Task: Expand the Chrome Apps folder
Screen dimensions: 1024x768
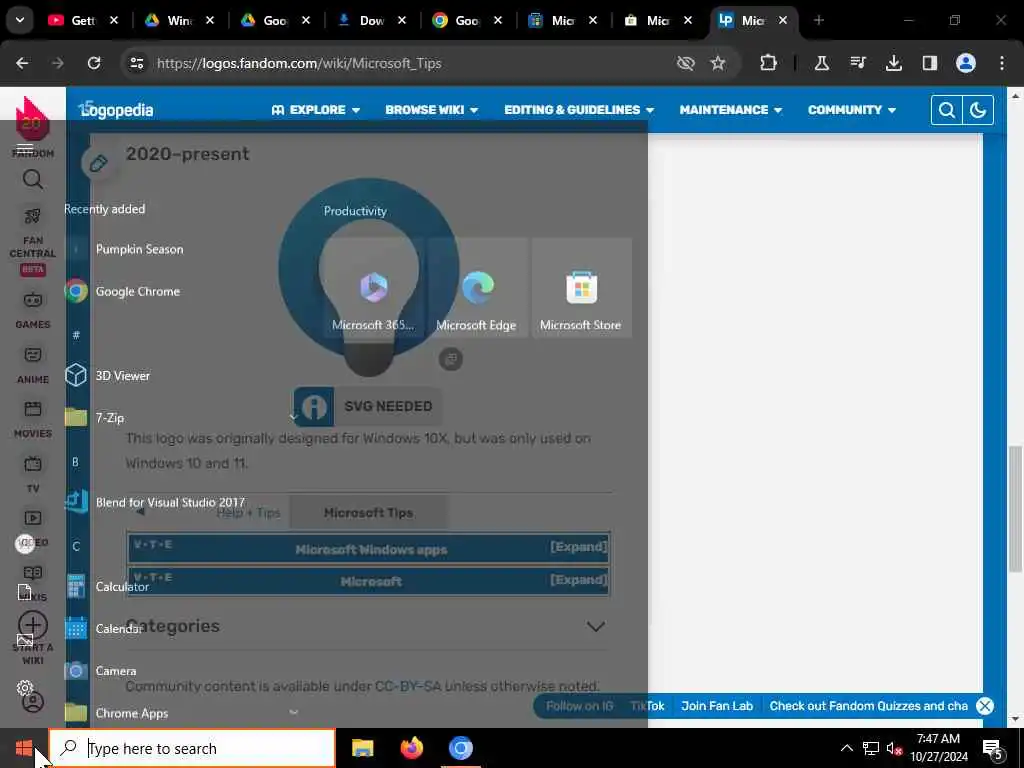Action: 294,712
